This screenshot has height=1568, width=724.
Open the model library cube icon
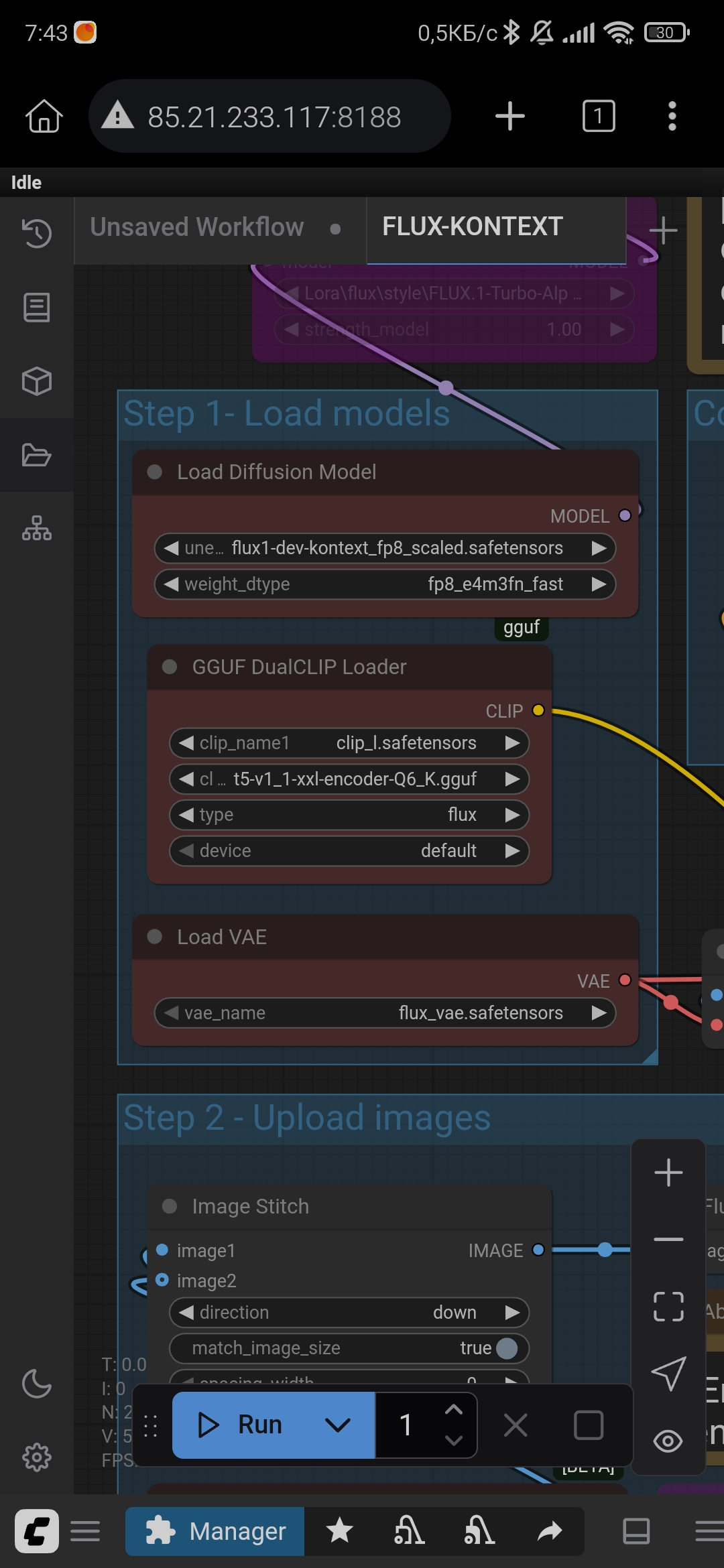point(37,381)
